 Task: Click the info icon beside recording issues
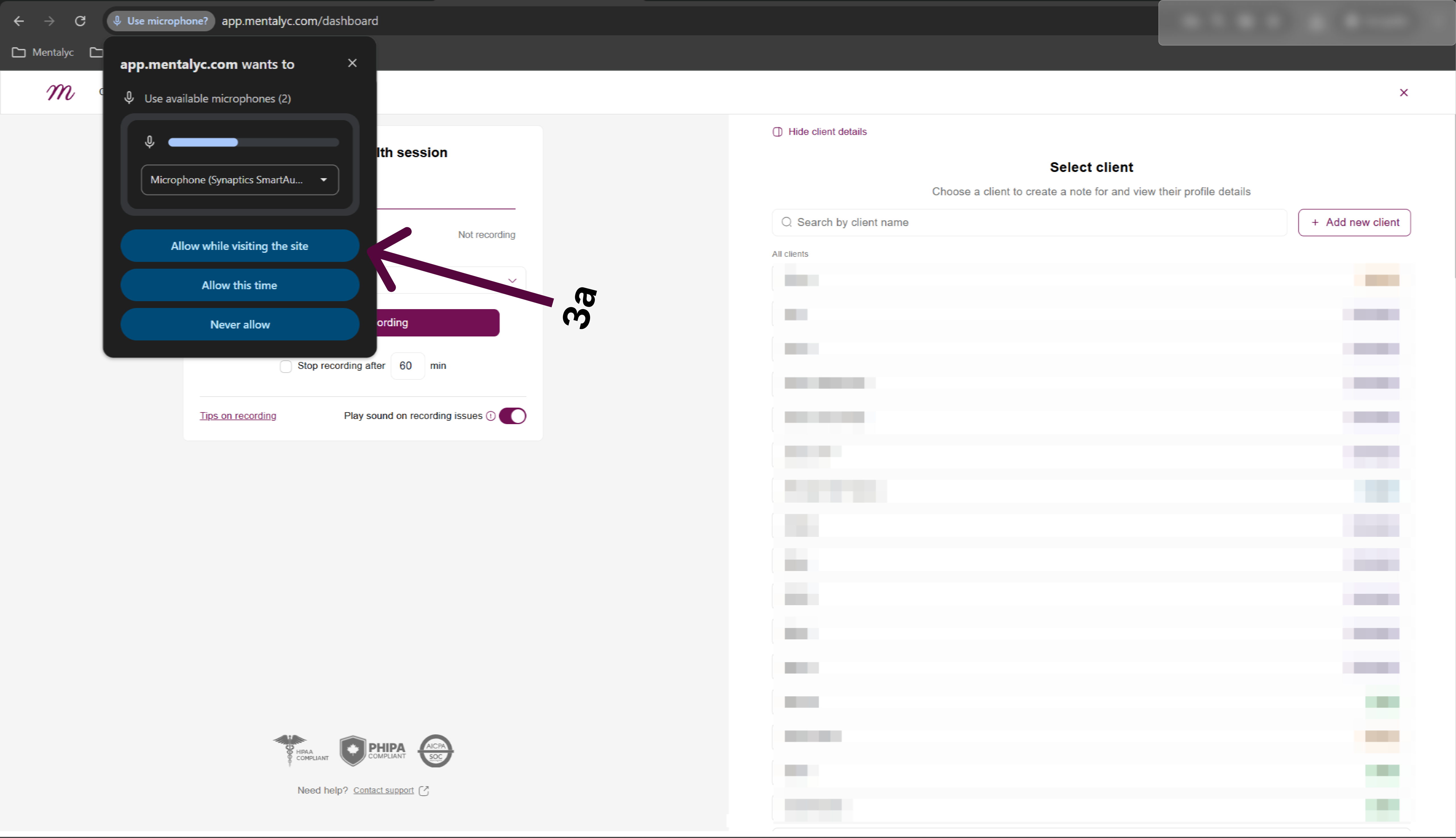(490, 416)
